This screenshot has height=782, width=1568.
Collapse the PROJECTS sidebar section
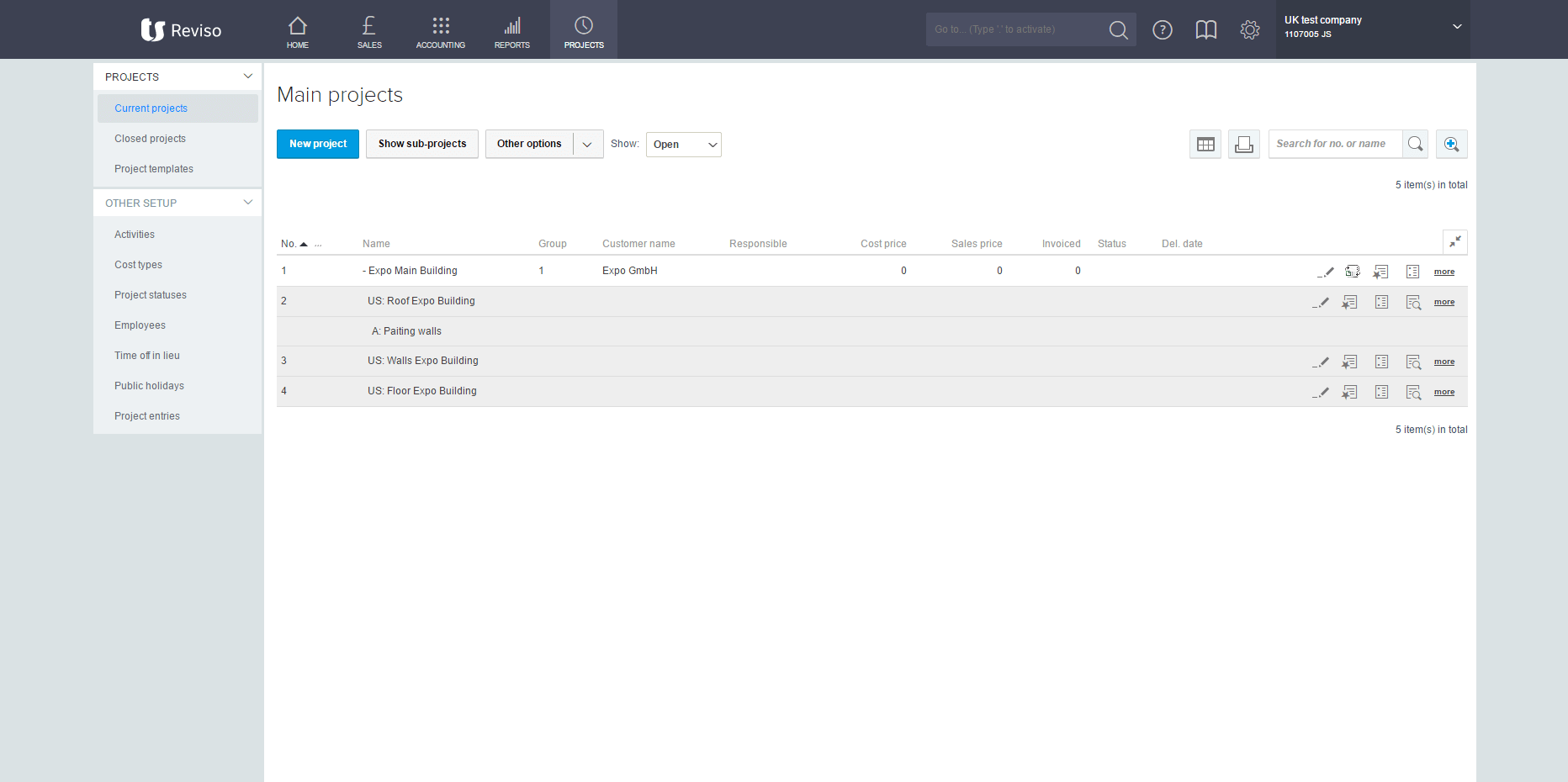[x=248, y=77]
